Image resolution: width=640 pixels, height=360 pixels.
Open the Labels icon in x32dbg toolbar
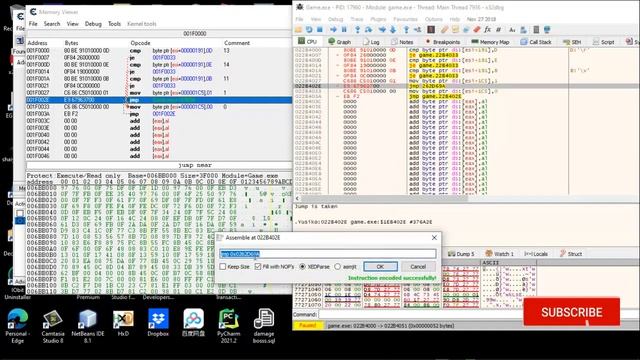click(466, 30)
